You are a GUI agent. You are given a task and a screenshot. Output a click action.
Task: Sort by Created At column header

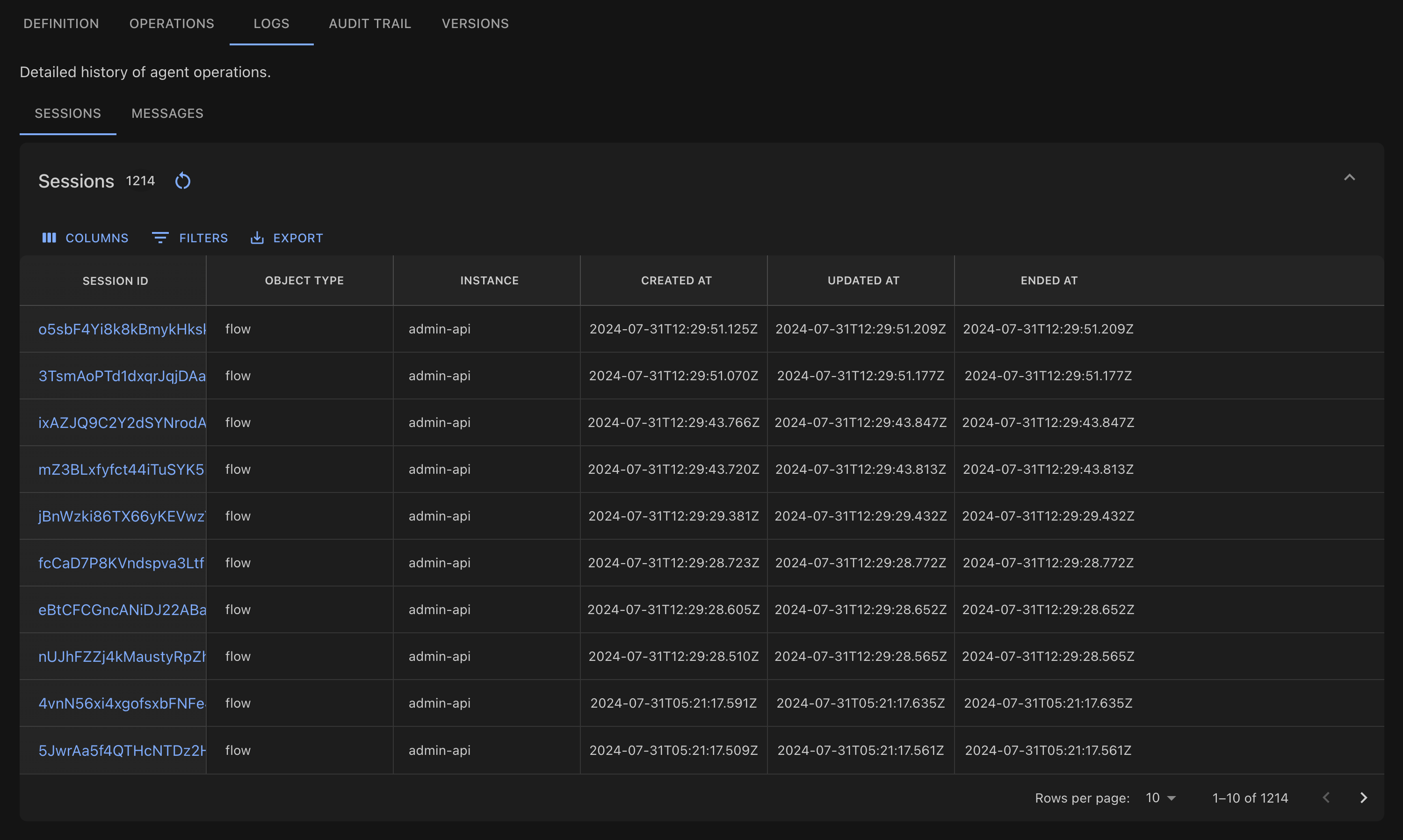(676, 281)
